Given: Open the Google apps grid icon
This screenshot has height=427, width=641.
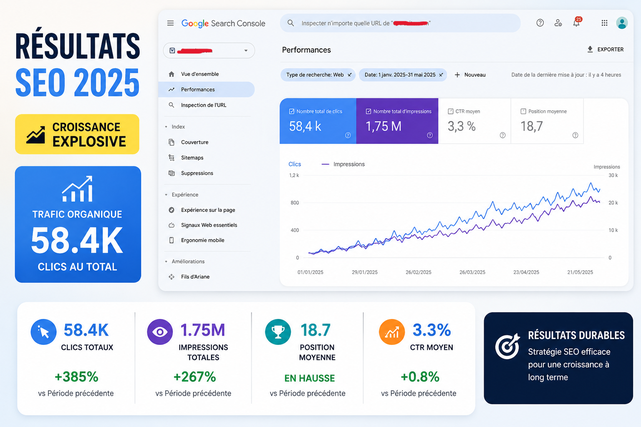Looking at the screenshot, I should tap(604, 23).
